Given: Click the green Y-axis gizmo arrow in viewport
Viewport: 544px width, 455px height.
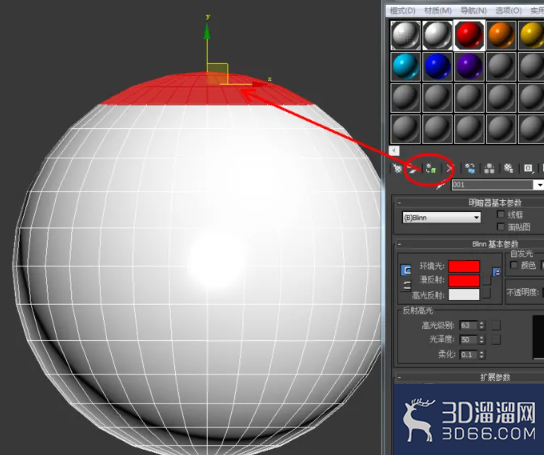Looking at the screenshot, I should tap(207, 31).
